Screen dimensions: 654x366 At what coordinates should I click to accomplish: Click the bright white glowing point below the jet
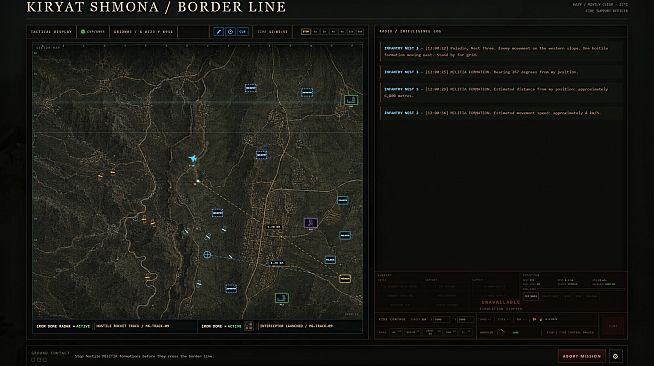pos(198,181)
